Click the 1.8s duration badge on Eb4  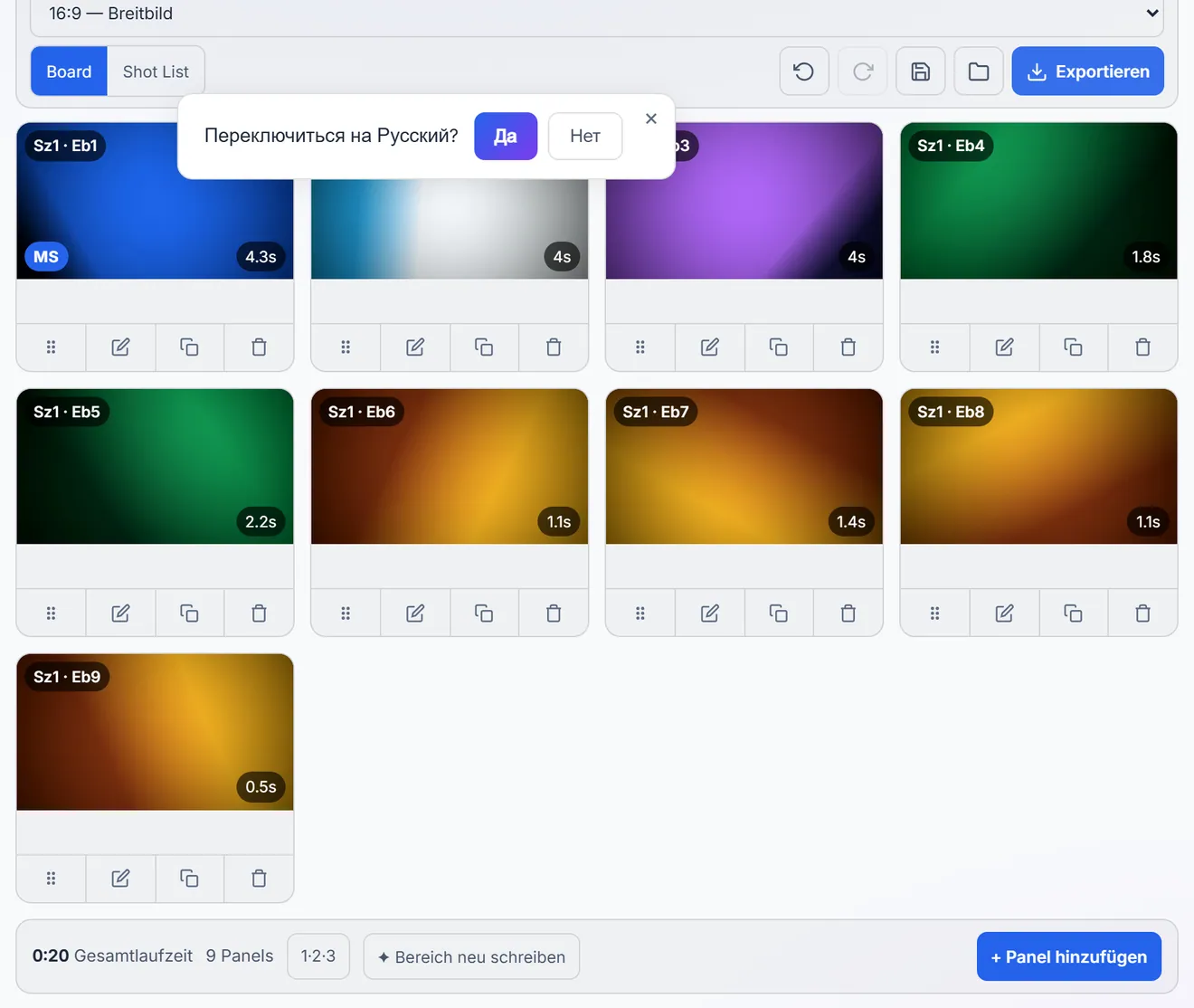pos(1146,257)
